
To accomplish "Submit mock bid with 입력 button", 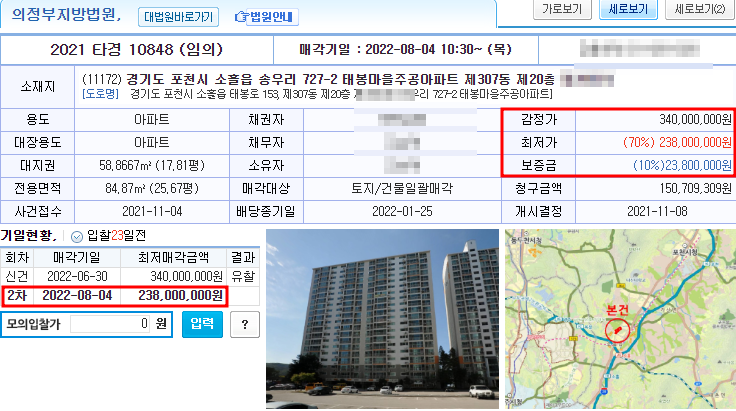I will (x=202, y=324).
